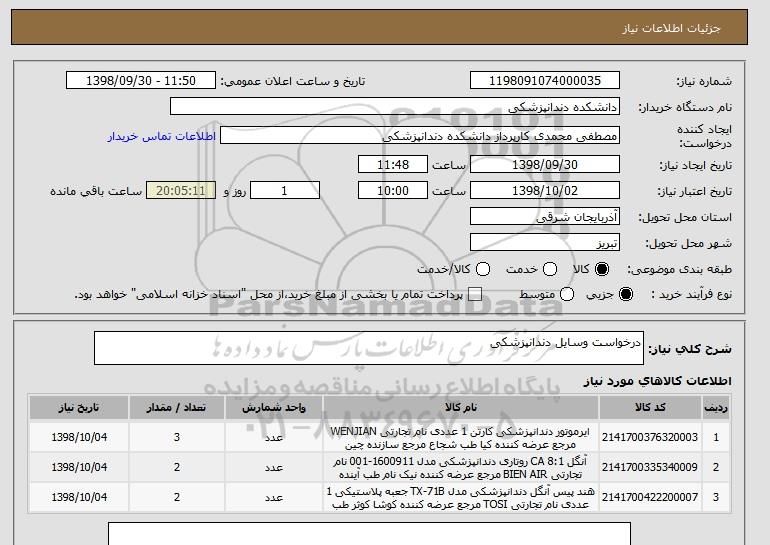Open the اطلاعات تماس خریدار link

coord(162,136)
